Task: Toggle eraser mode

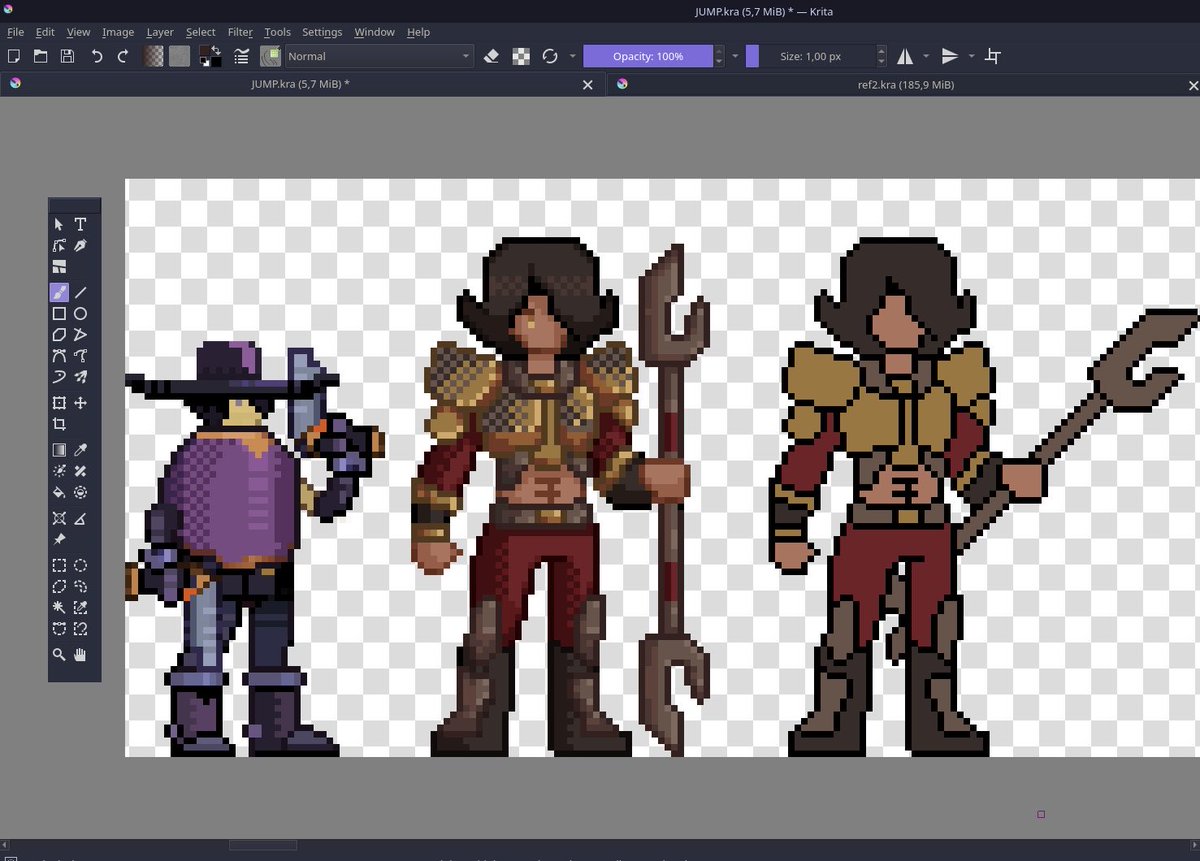Action: pos(491,56)
